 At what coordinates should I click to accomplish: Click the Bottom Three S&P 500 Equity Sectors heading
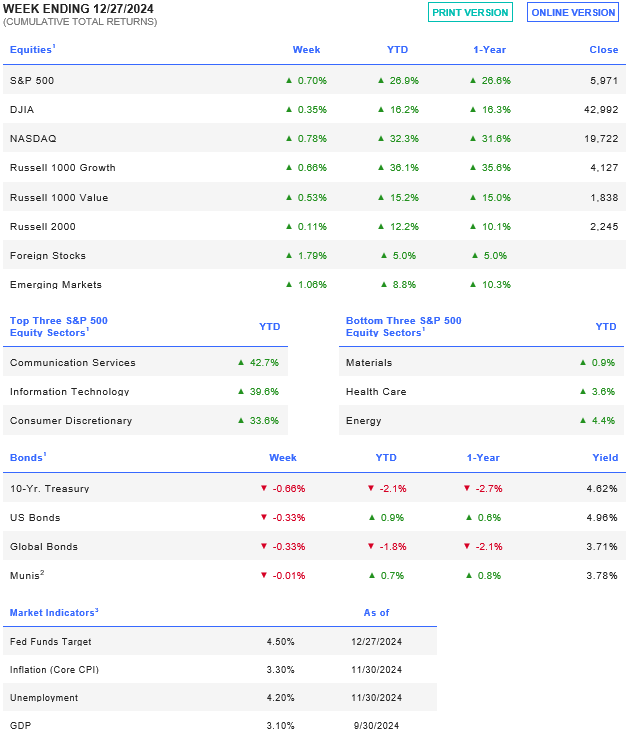pos(404,327)
